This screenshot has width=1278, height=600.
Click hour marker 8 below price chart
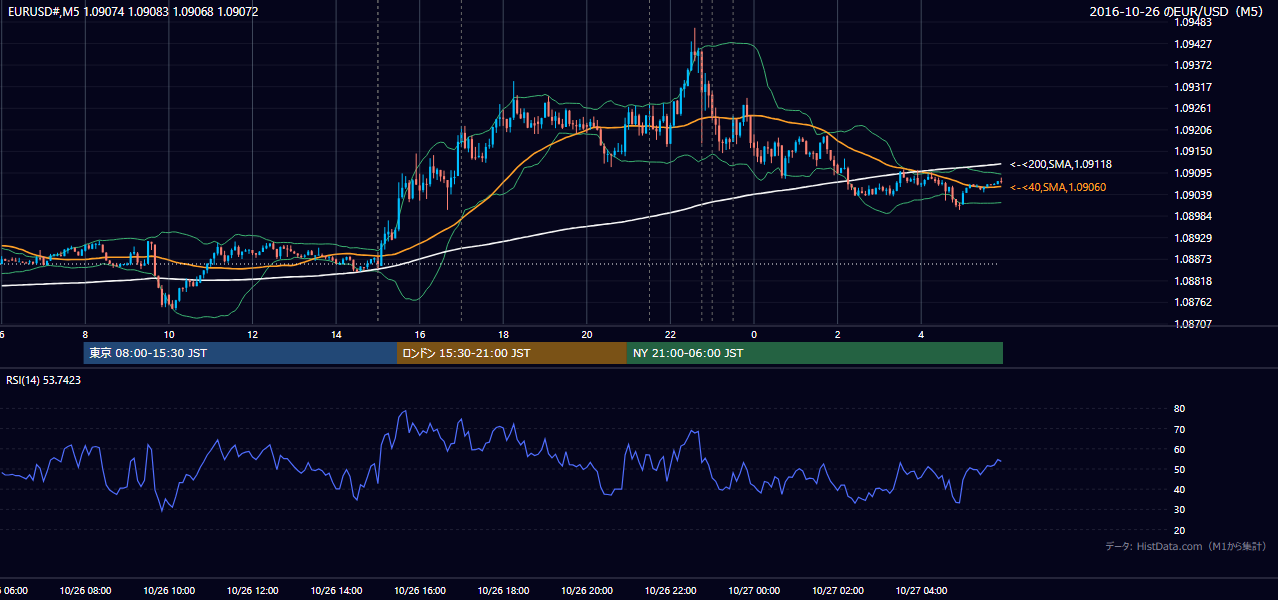pos(85,334)
